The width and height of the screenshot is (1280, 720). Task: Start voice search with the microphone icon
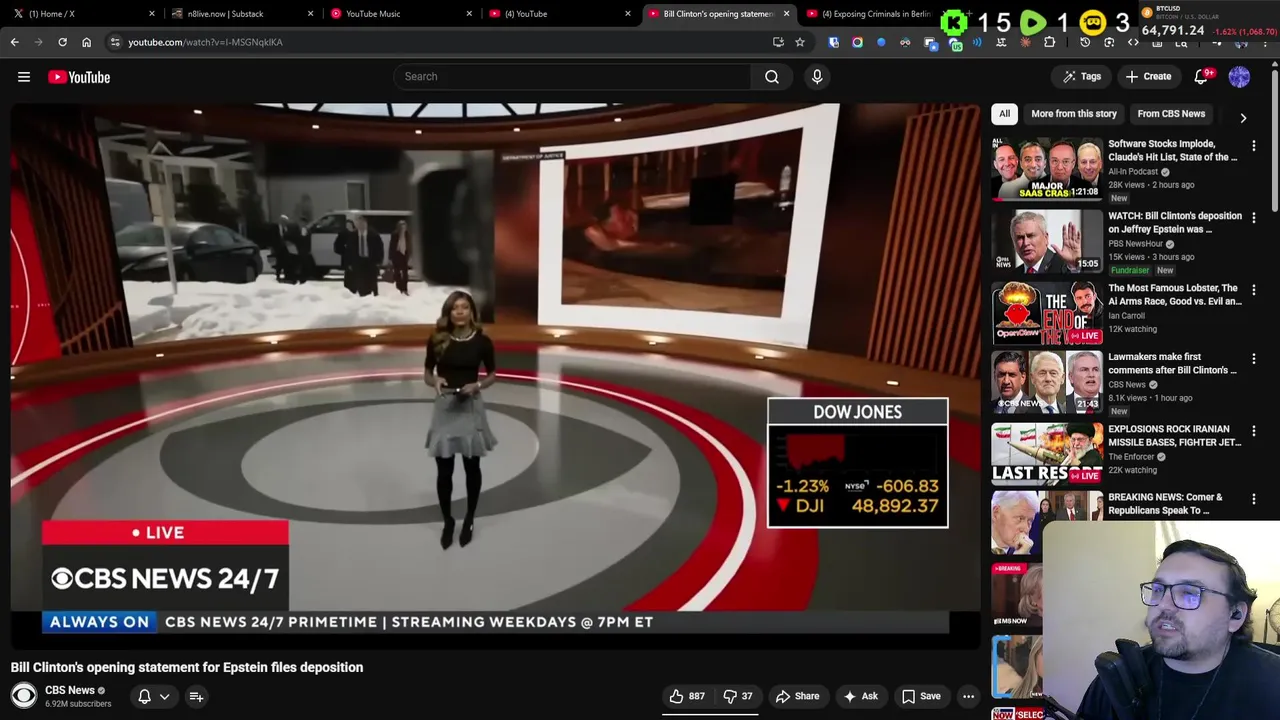(x=817, y=76)
